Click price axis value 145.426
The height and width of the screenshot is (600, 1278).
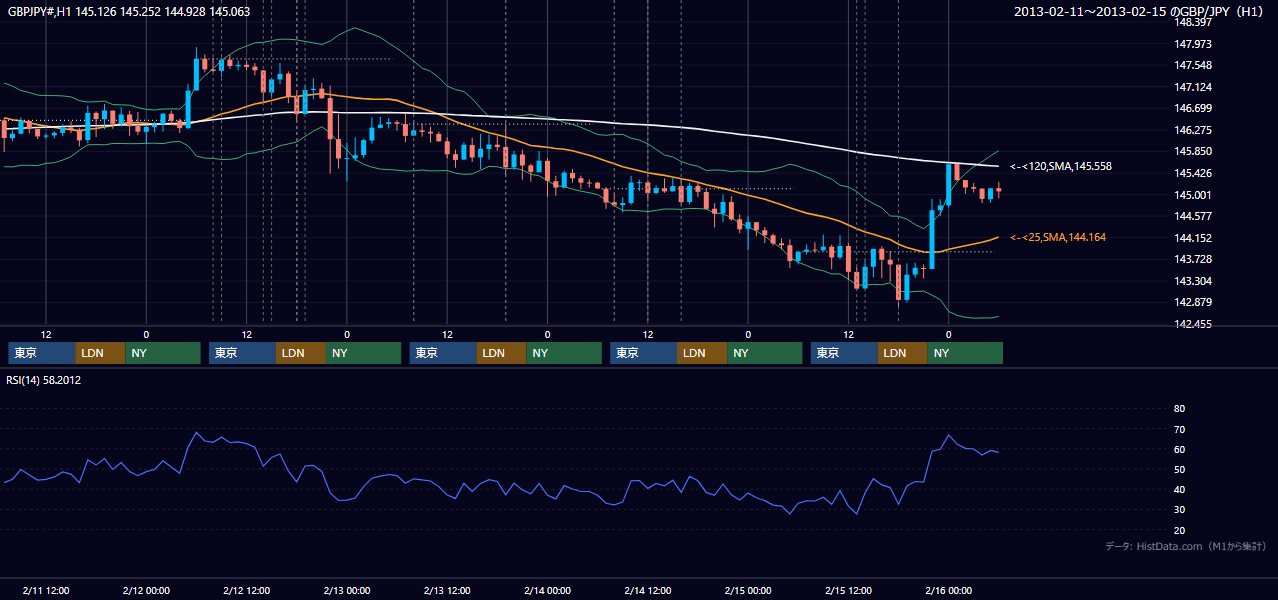point(1193,173)
